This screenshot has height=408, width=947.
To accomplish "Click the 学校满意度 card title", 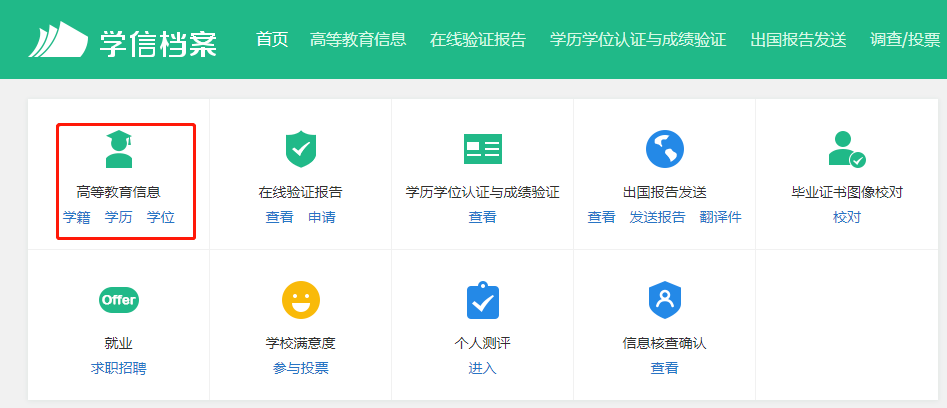I will (301, 343).
